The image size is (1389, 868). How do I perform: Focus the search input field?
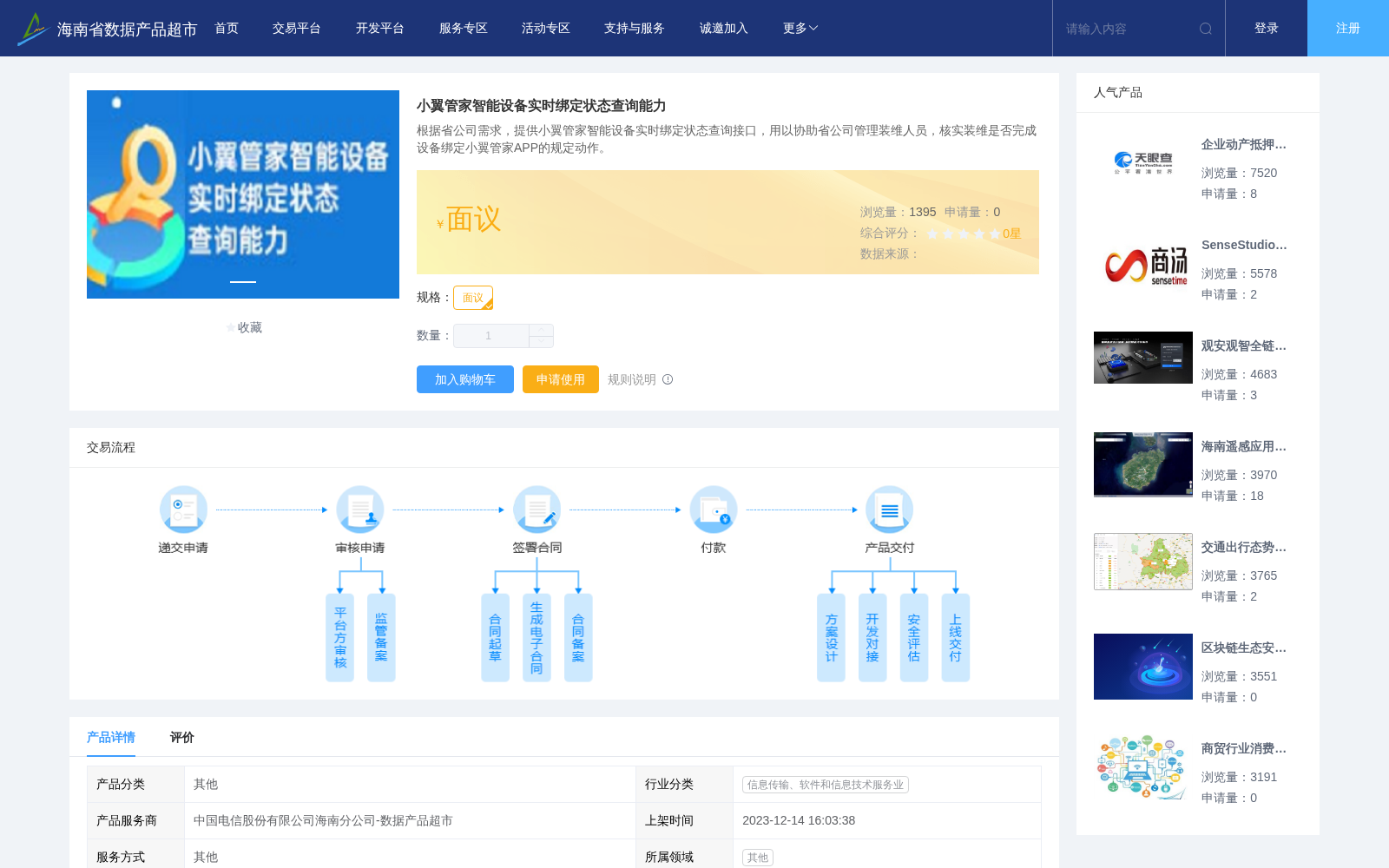pos(1129,29)
